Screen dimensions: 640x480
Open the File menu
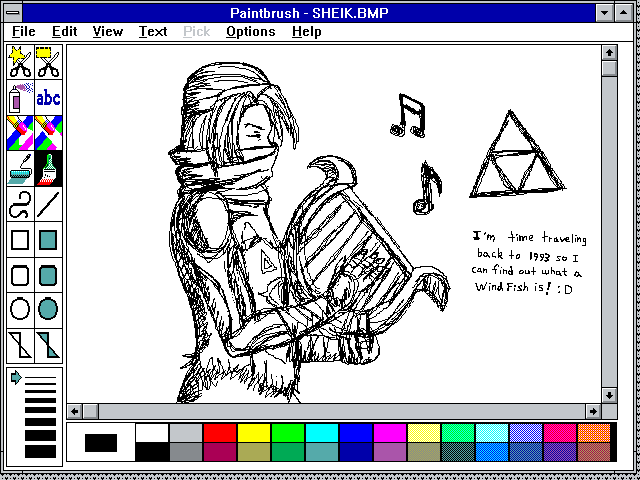(x=24, y=31)
